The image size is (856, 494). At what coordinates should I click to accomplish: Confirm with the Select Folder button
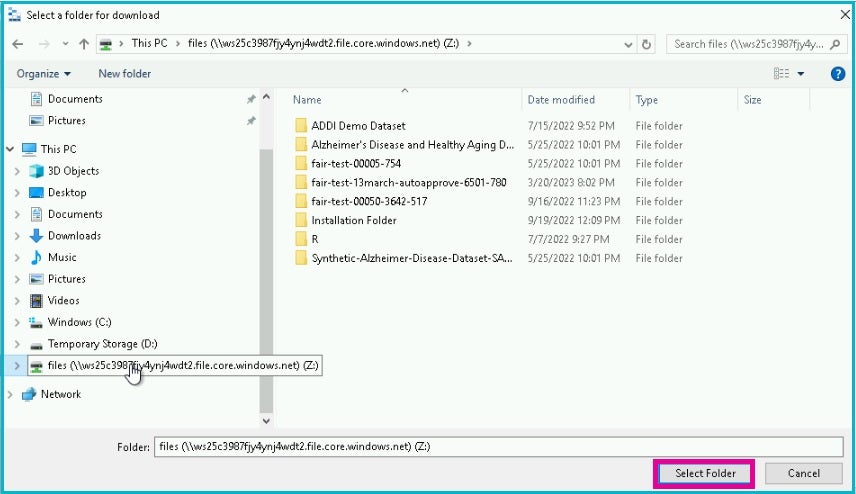705,473
